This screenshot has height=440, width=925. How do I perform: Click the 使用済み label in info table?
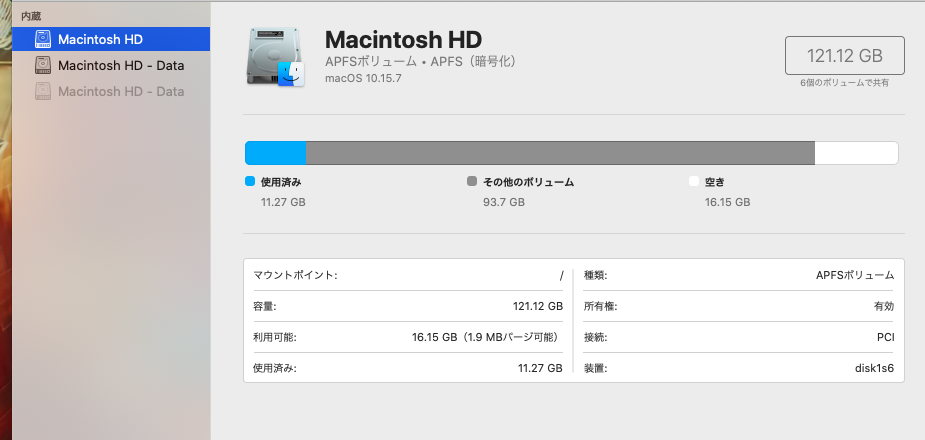(x=275, y=369)
